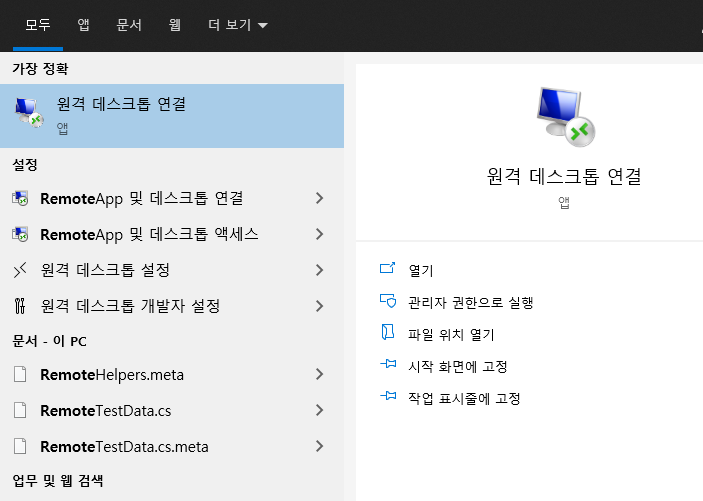The image size is (703, 501).
Task: Click the 원격 데스크톱 연결 title in preview pane
Action: (x=564, y=176)
